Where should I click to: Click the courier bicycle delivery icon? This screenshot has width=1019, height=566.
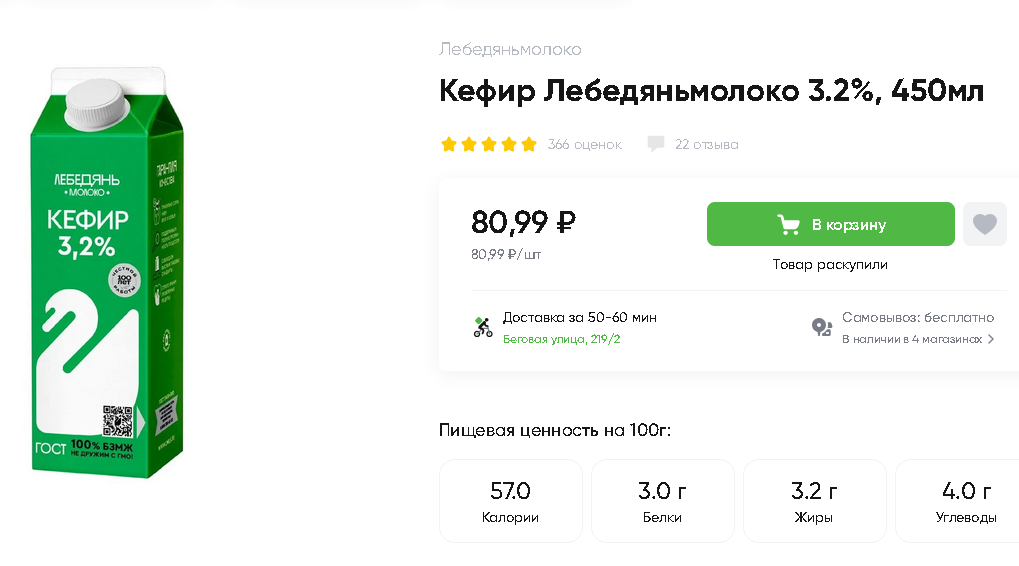point(483,327)
